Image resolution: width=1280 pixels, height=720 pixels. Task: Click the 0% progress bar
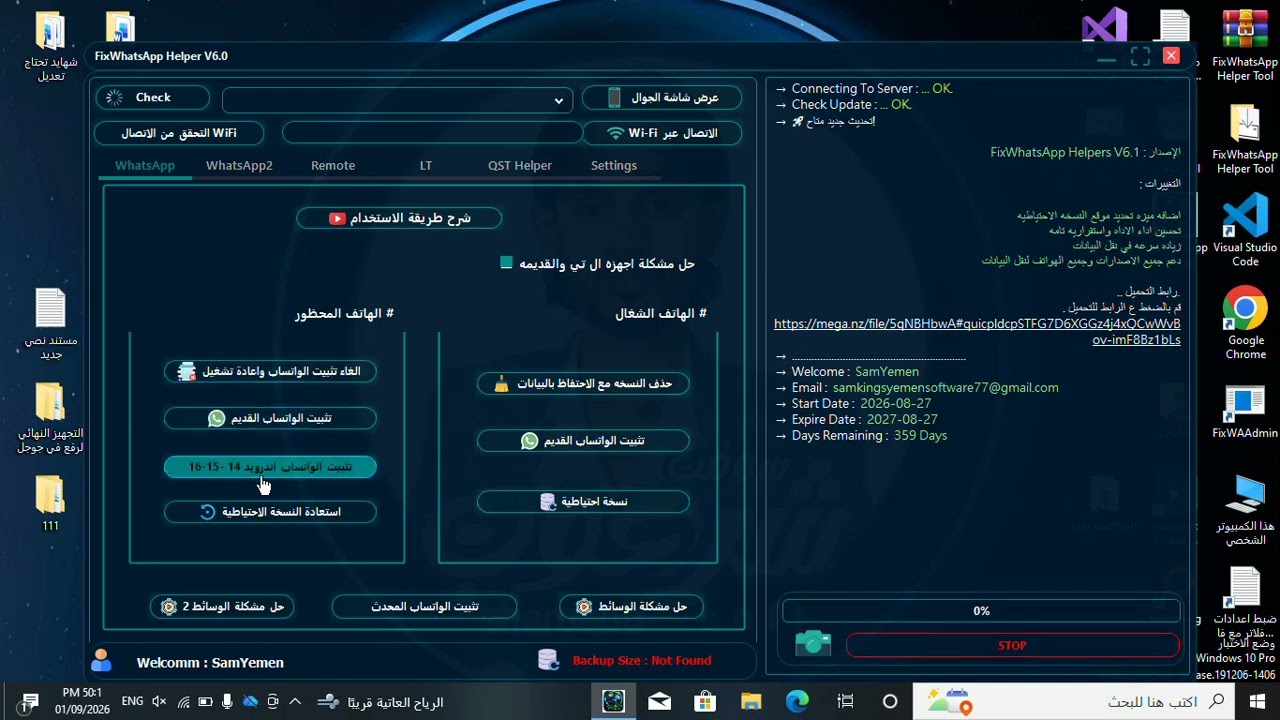tap(981, 611)
